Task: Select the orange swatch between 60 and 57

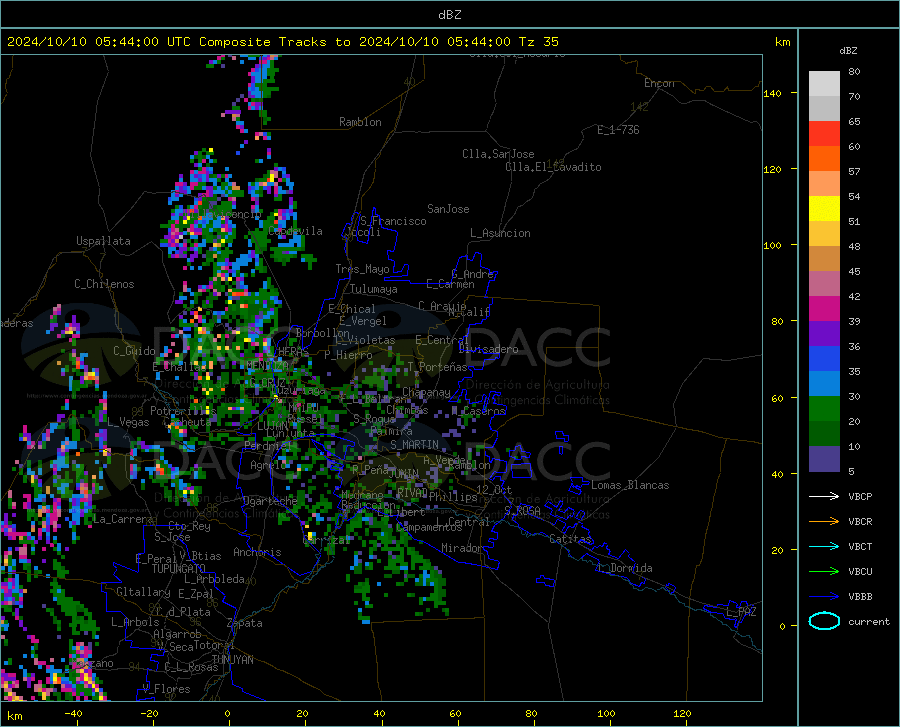Action: (824, 159)
